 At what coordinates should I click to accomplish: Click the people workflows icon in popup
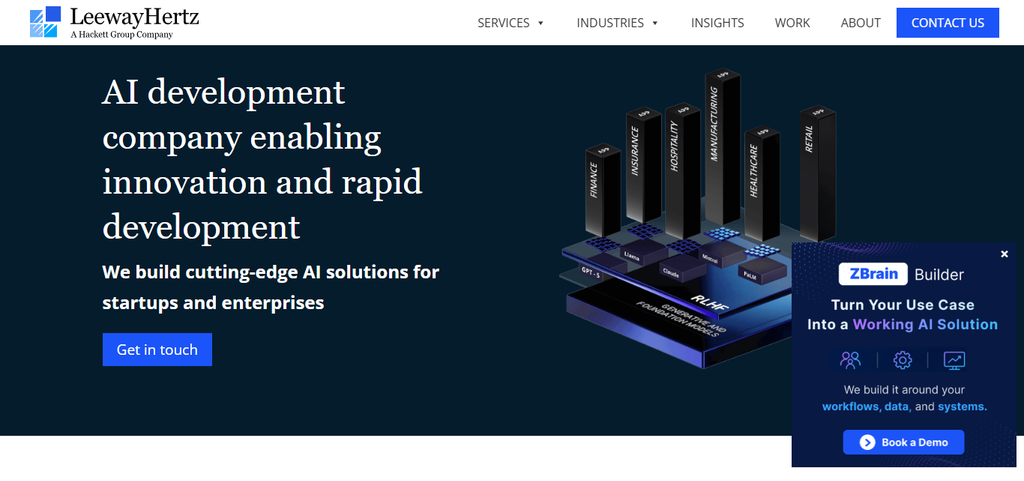pyautogui.click(x=850, y=360)
